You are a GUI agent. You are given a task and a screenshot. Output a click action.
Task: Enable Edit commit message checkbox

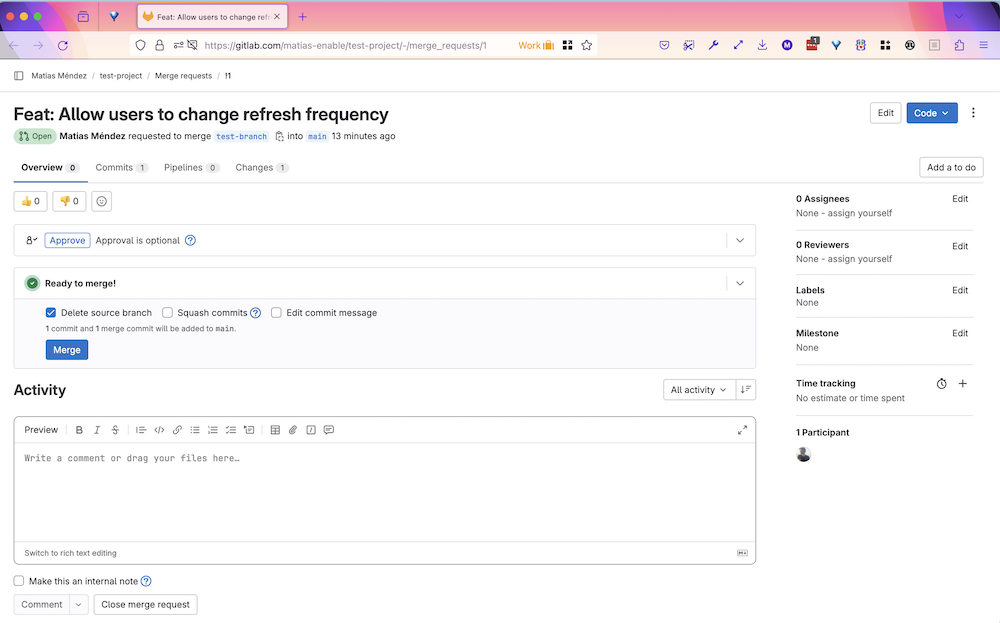click(276, 312)
